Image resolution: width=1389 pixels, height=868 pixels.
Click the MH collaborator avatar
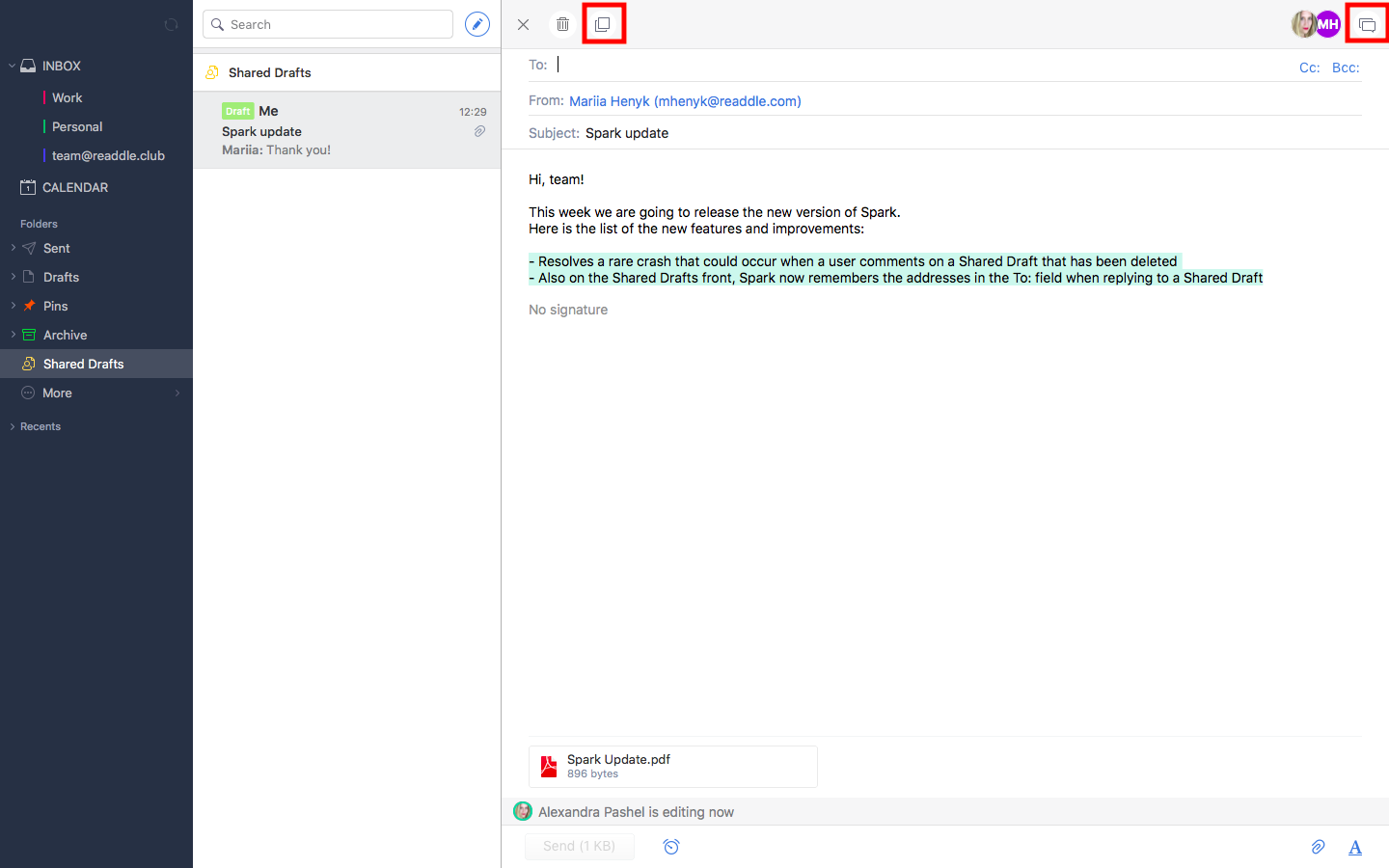pyautogui.click(x=1328, y=24)
